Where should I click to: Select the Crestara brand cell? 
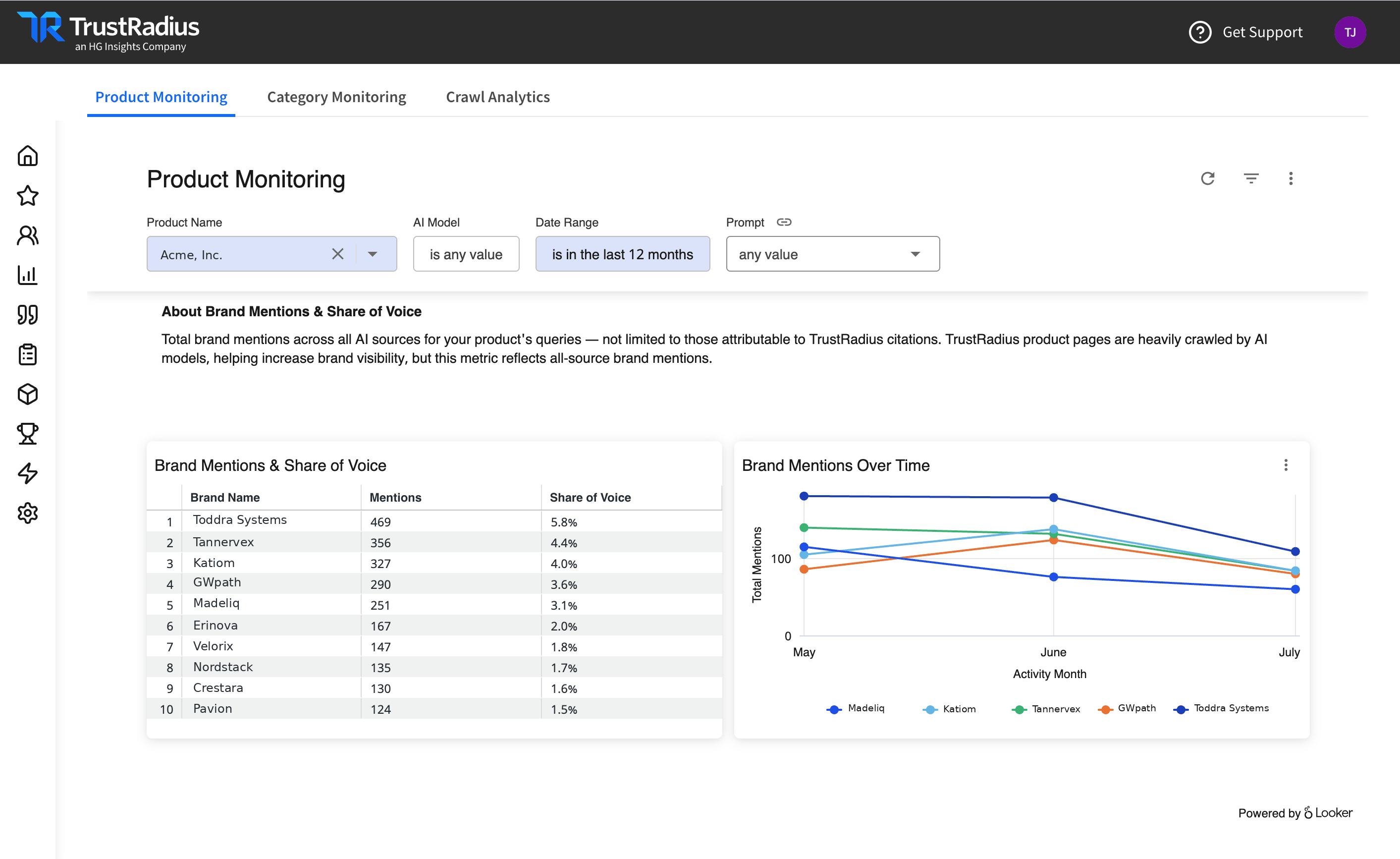[x=271, y=688]
